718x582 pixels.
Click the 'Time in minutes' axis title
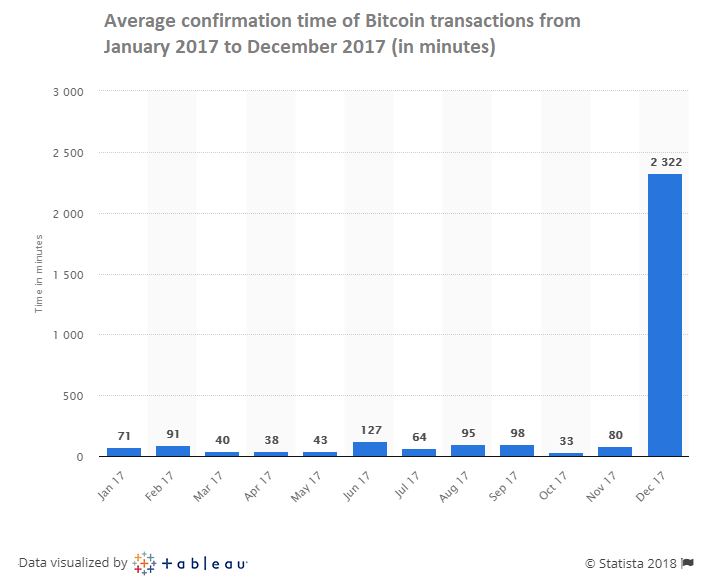(38, 273)
